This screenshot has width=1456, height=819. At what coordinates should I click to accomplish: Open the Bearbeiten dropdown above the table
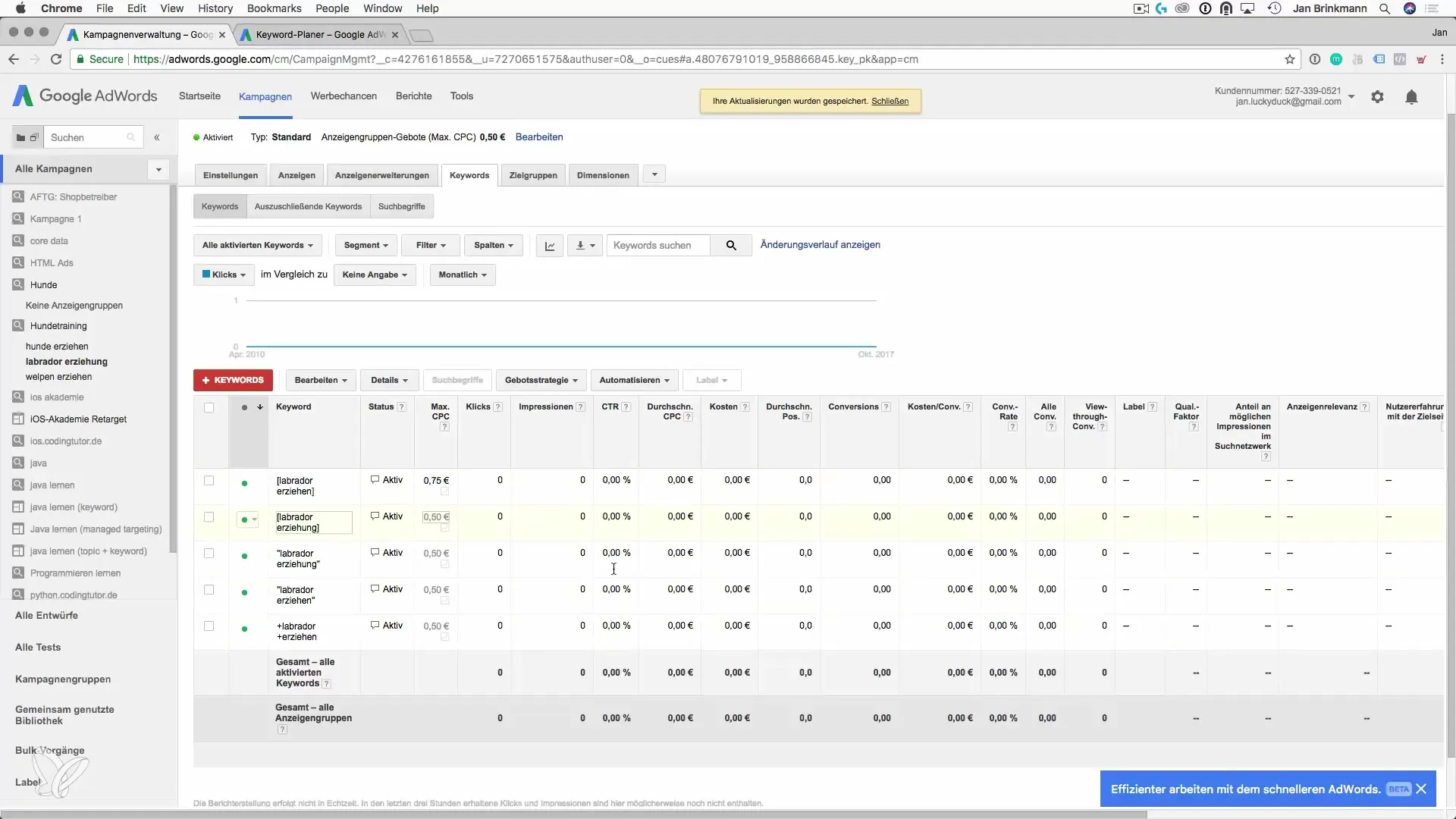pos(321,380)
